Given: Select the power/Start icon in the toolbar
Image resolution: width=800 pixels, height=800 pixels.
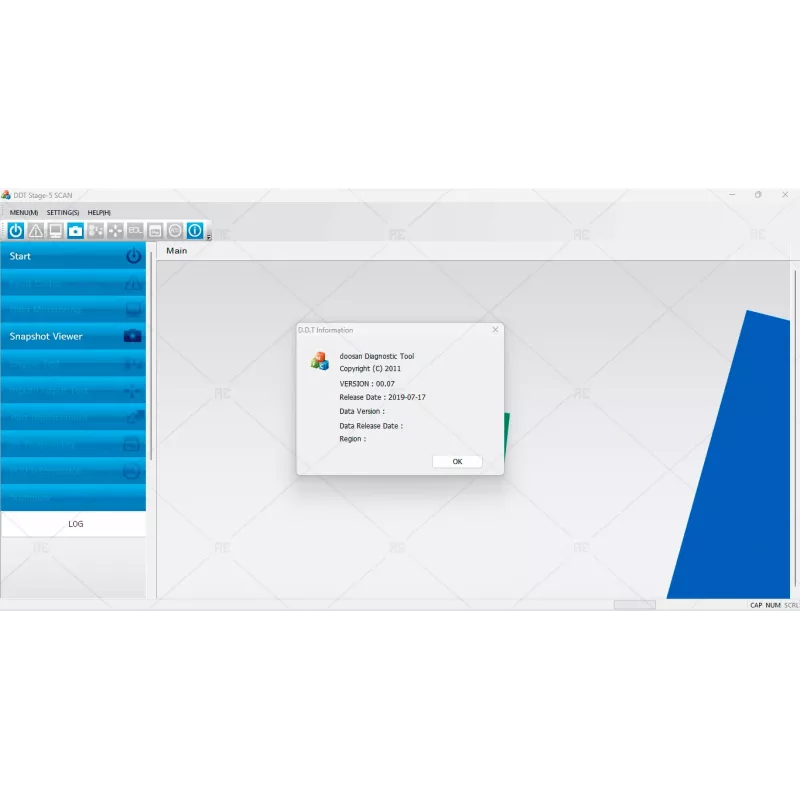Looking at the screenshot, I should (16, 231).
